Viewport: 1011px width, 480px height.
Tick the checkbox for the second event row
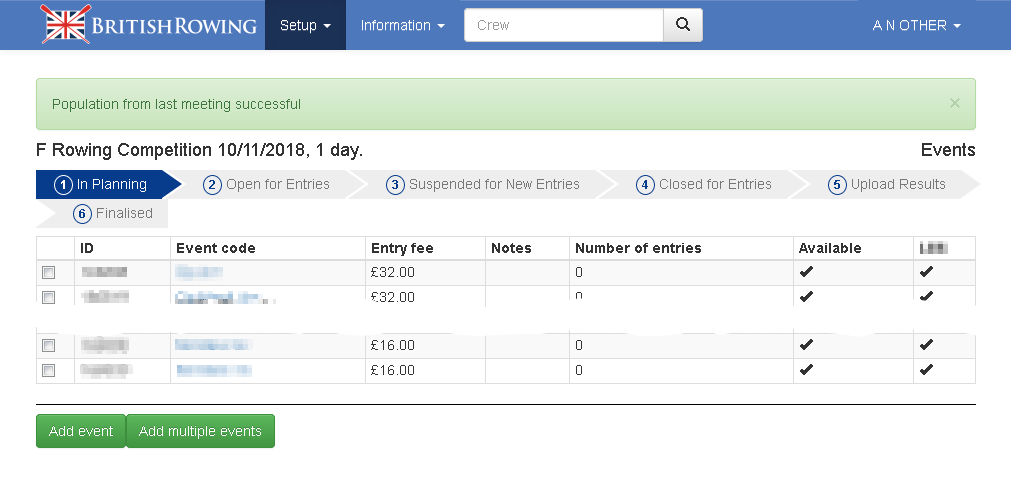(49, 296)
